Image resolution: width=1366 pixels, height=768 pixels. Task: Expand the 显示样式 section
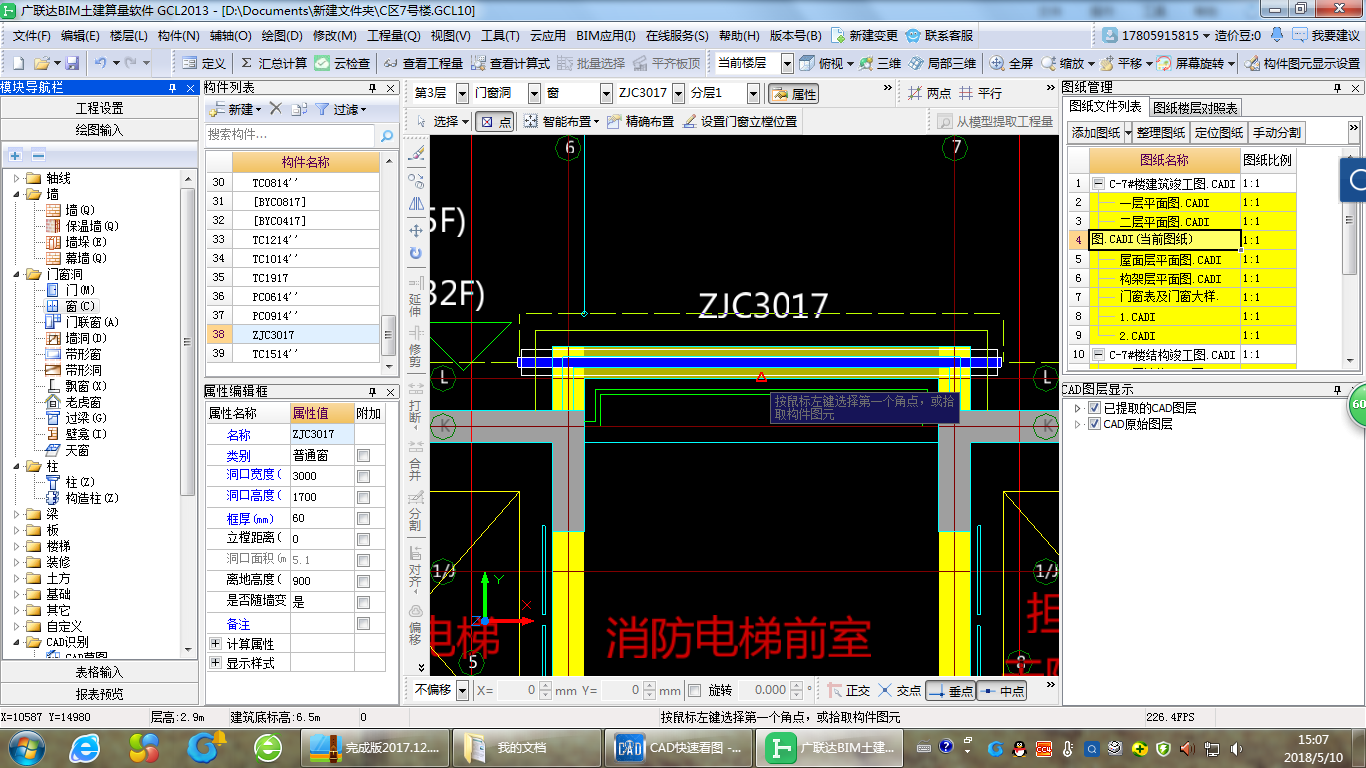click(215, 662)
